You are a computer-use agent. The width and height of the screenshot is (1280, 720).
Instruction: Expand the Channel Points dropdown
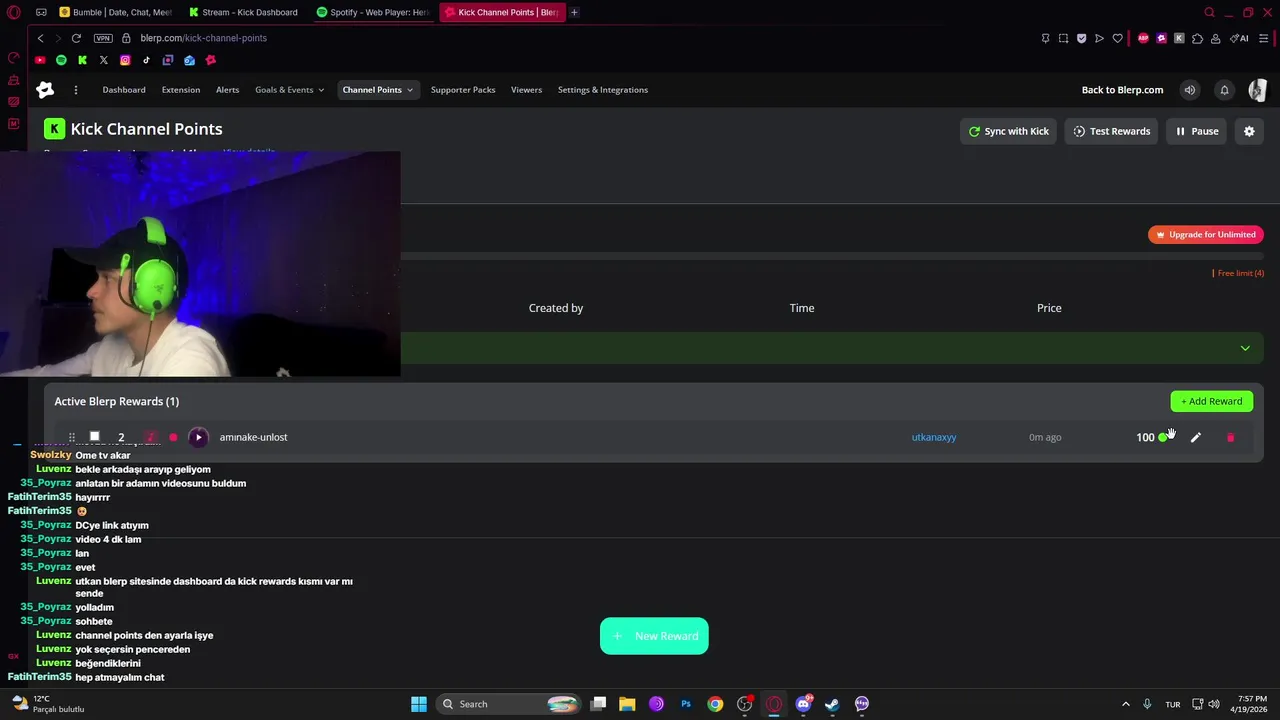click(378, 90)
